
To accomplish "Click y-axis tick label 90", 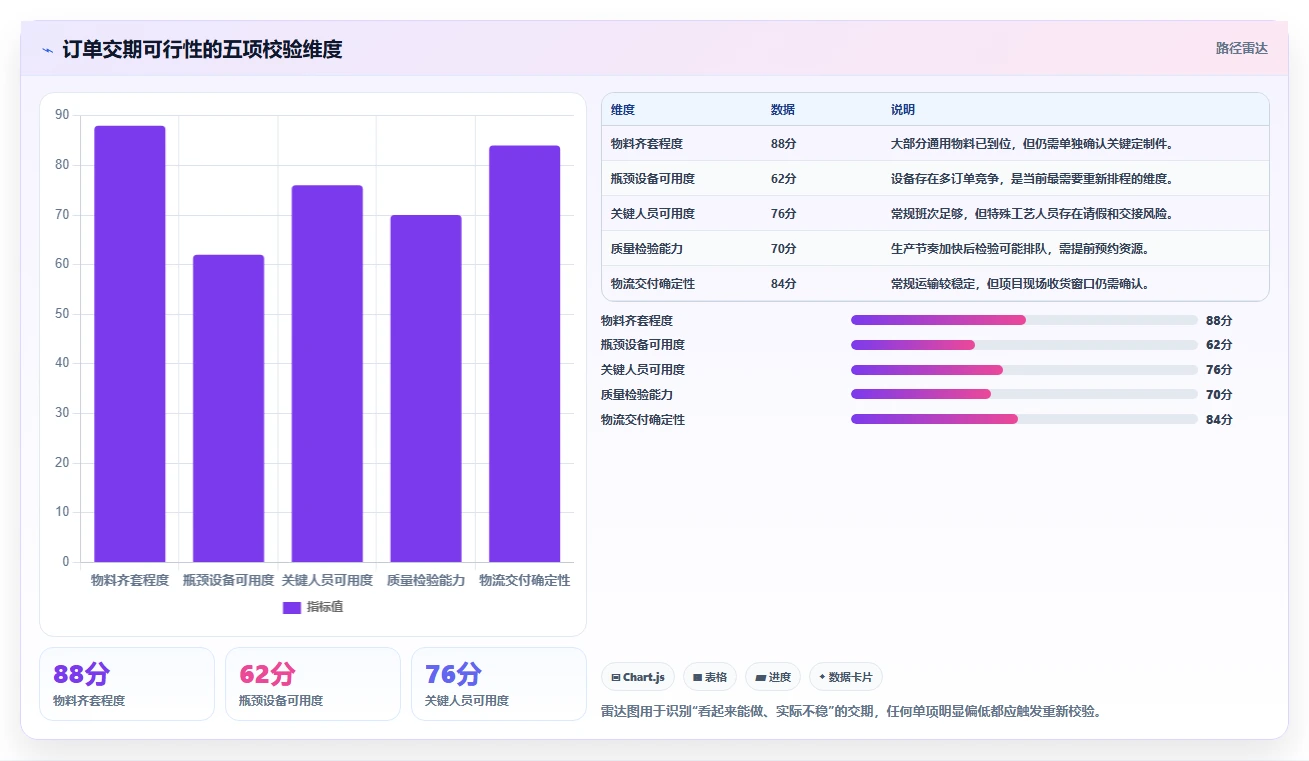I will [x=62, y=115].
